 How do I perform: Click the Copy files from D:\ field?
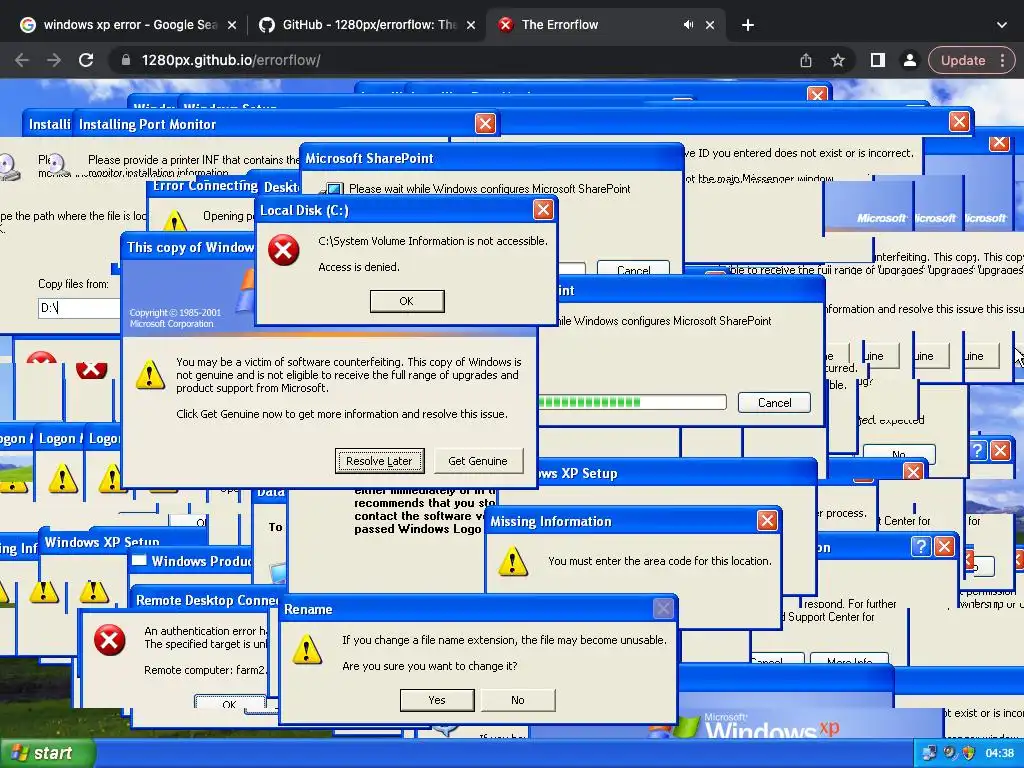79,308
